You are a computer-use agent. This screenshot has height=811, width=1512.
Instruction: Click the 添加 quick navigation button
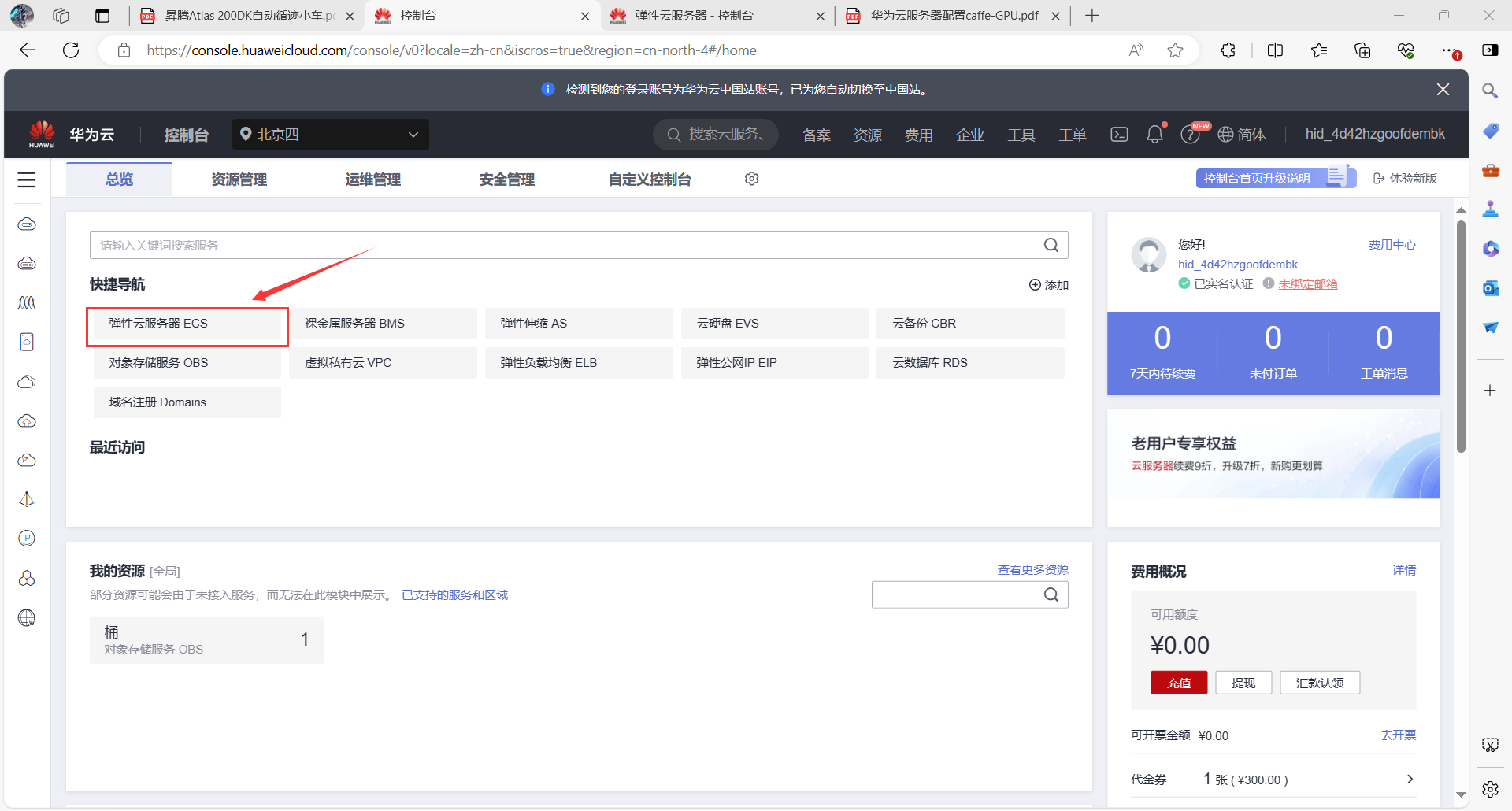click(x=1049, y=285)
